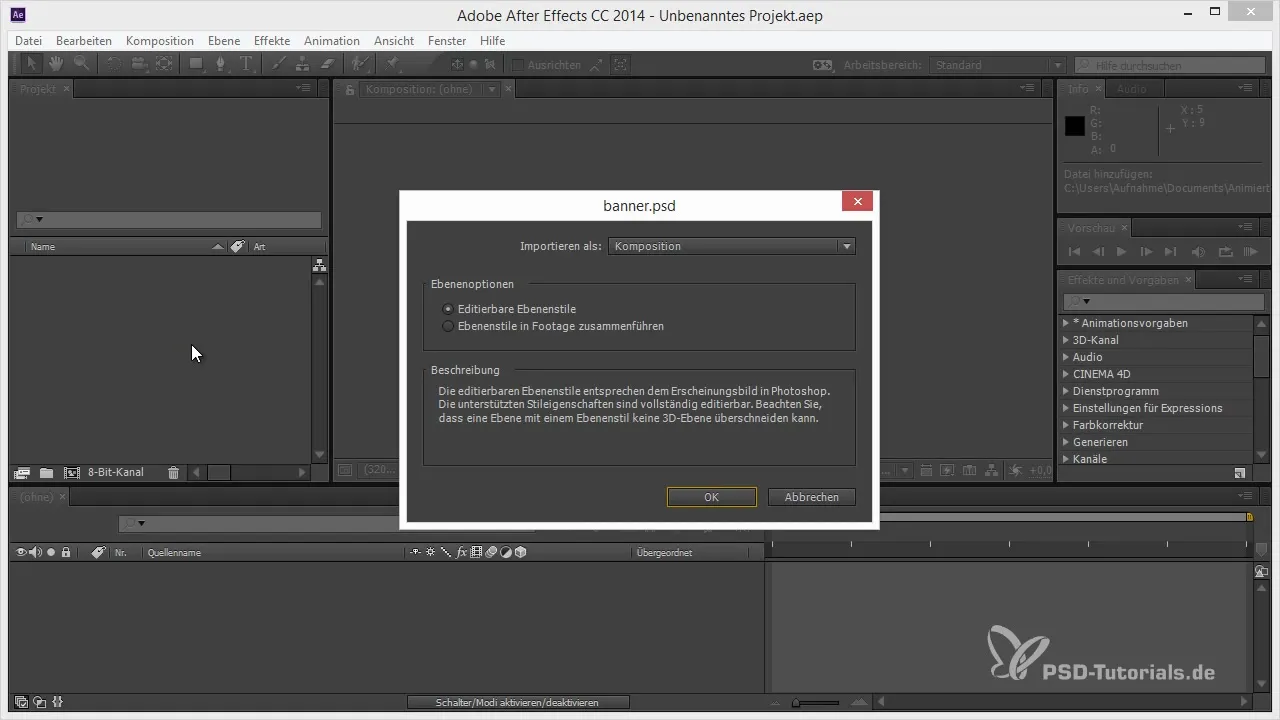This screenshot has height=720, width=1280.
Task: Select the Clone Stamp tool
Action: [x=303, y=65]
